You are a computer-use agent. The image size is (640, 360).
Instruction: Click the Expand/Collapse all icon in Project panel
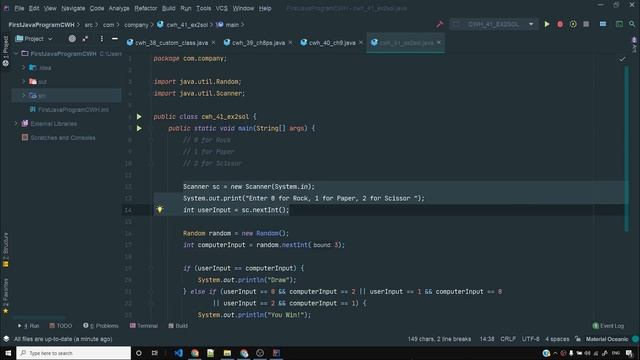pyautogui.click(x=85, y=39)
